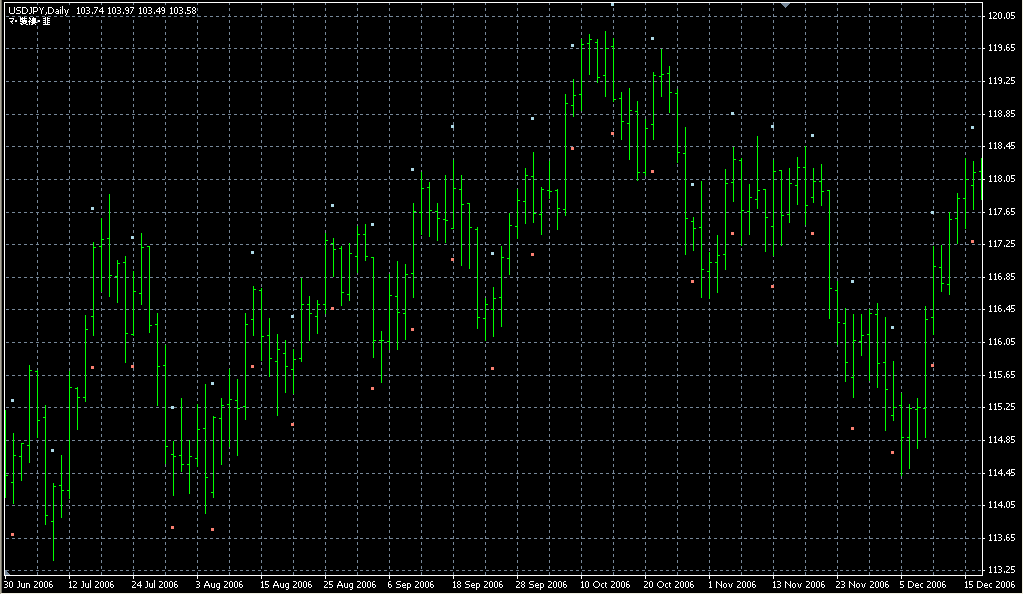Select the indicator label below chart title

coord(29,21)
